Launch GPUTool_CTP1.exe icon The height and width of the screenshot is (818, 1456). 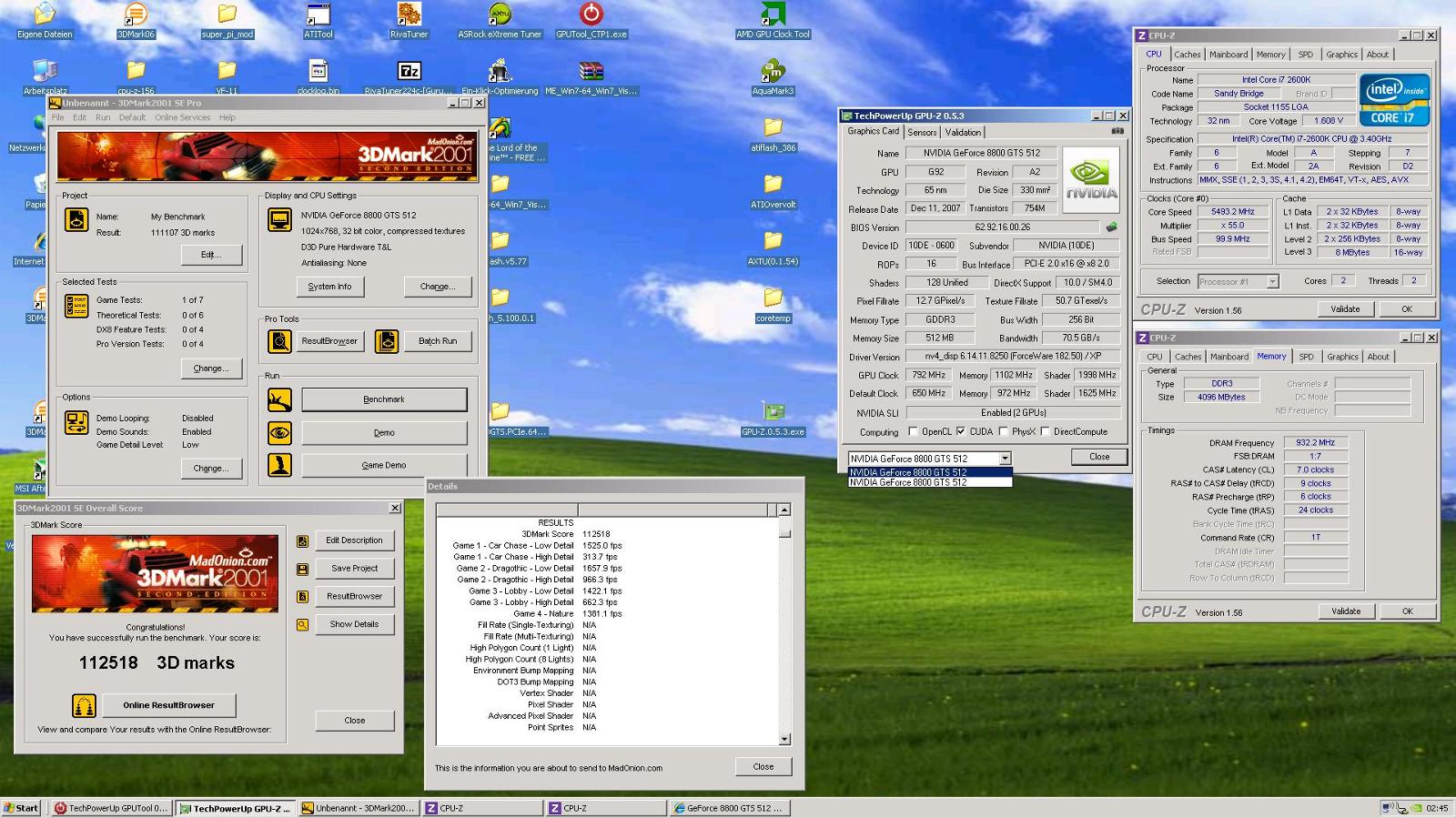click(x=591, y=15)
